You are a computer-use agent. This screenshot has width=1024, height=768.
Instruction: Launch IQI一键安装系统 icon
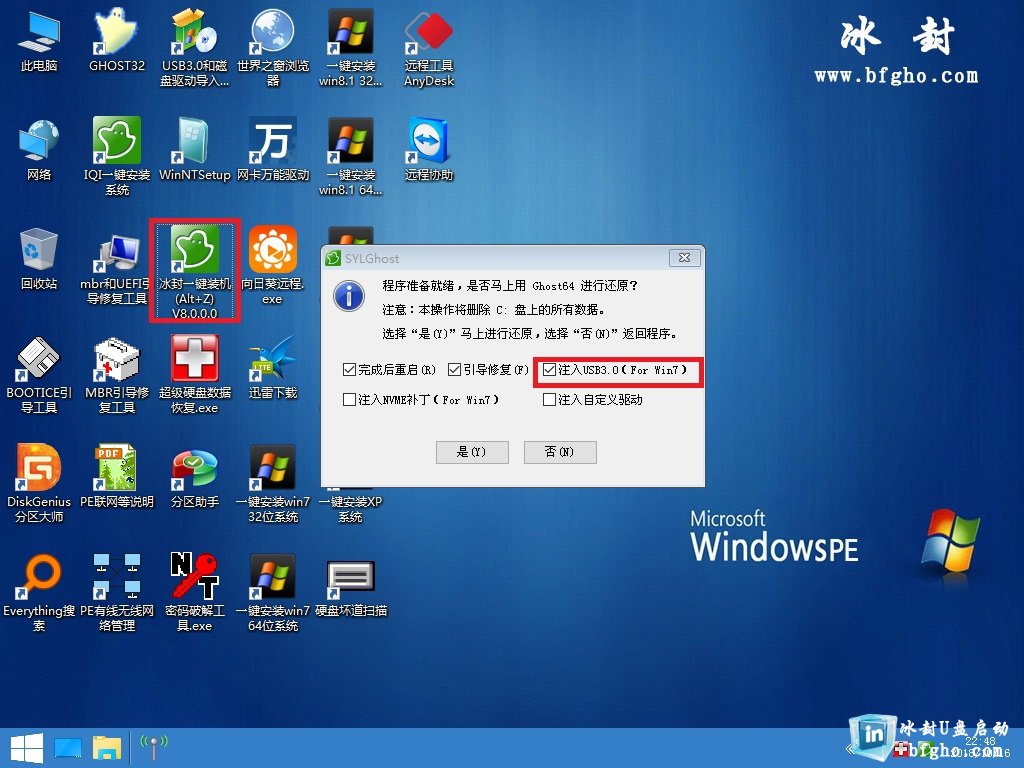coord(117,156)
